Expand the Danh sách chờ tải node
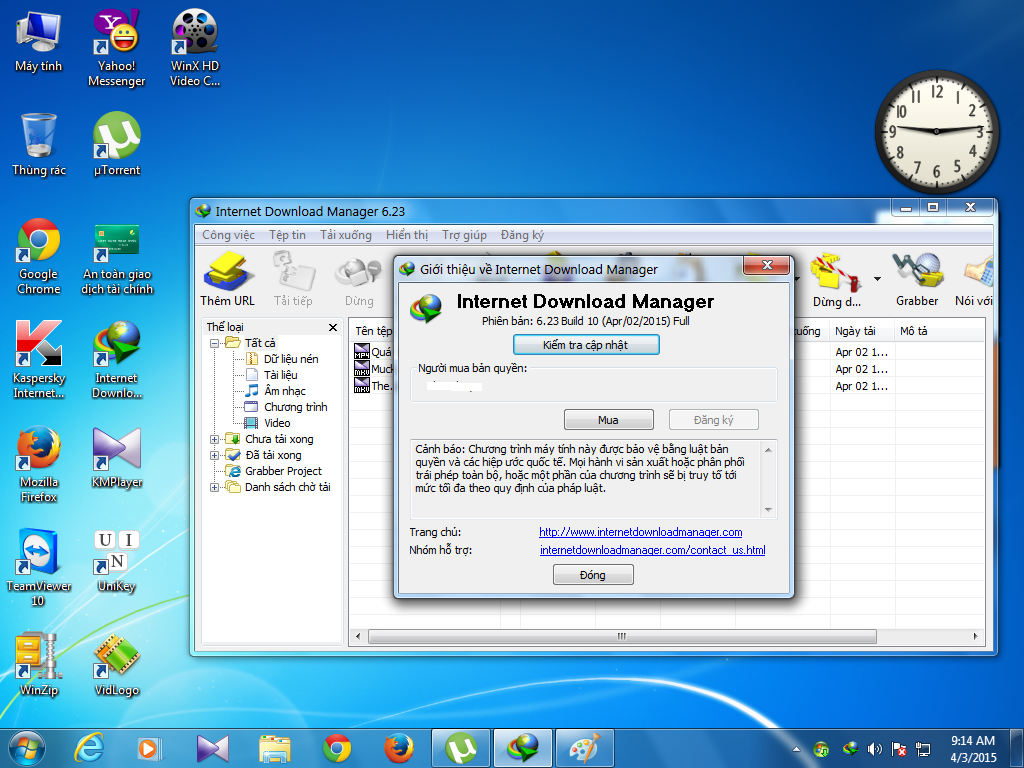The width and height of the screenshot is (1024, 768). coord(214,487)
